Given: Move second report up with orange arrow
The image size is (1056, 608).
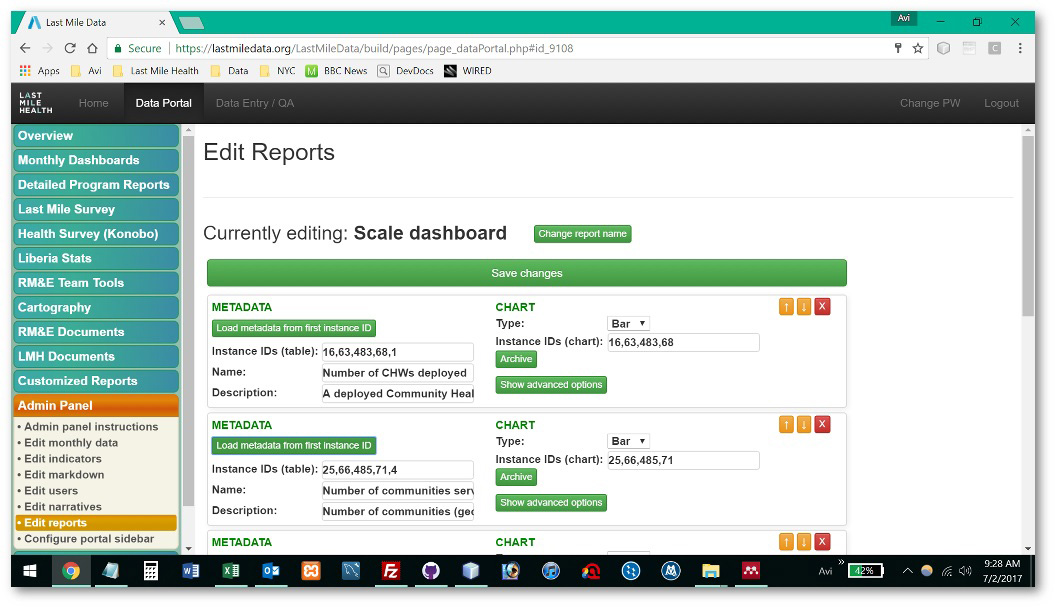Looking at the screenshot, I should (x=786, y=425).
